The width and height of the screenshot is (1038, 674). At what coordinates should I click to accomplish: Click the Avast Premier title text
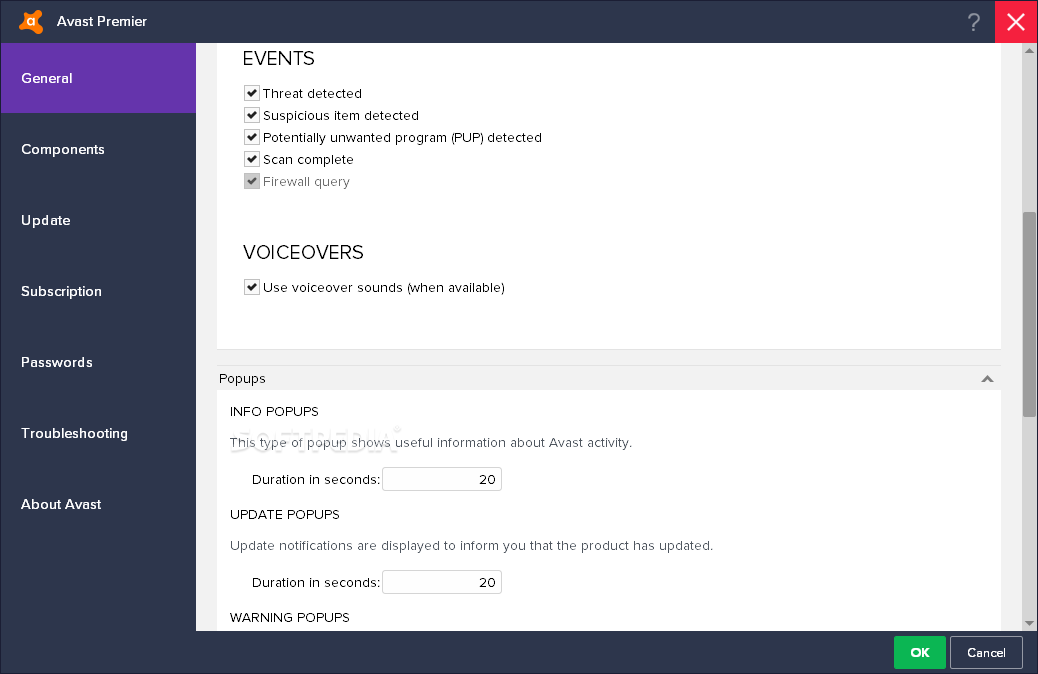[x=102, y=21]
